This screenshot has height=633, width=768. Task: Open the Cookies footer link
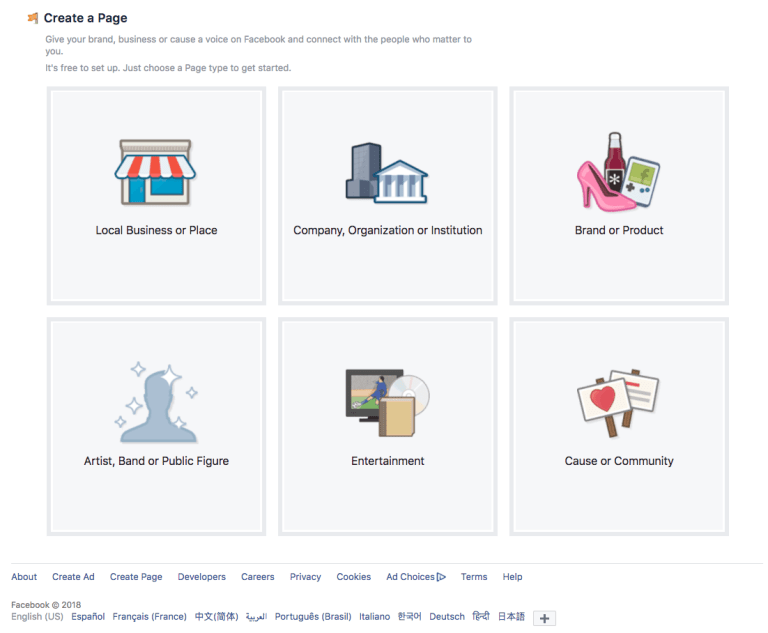click(353, 577)
